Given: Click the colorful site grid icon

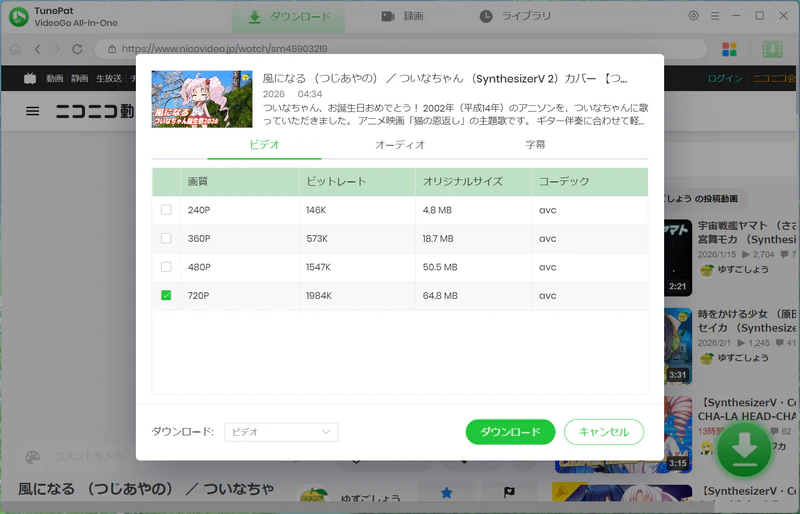Looking at the screenshot, I should point(729,49).
